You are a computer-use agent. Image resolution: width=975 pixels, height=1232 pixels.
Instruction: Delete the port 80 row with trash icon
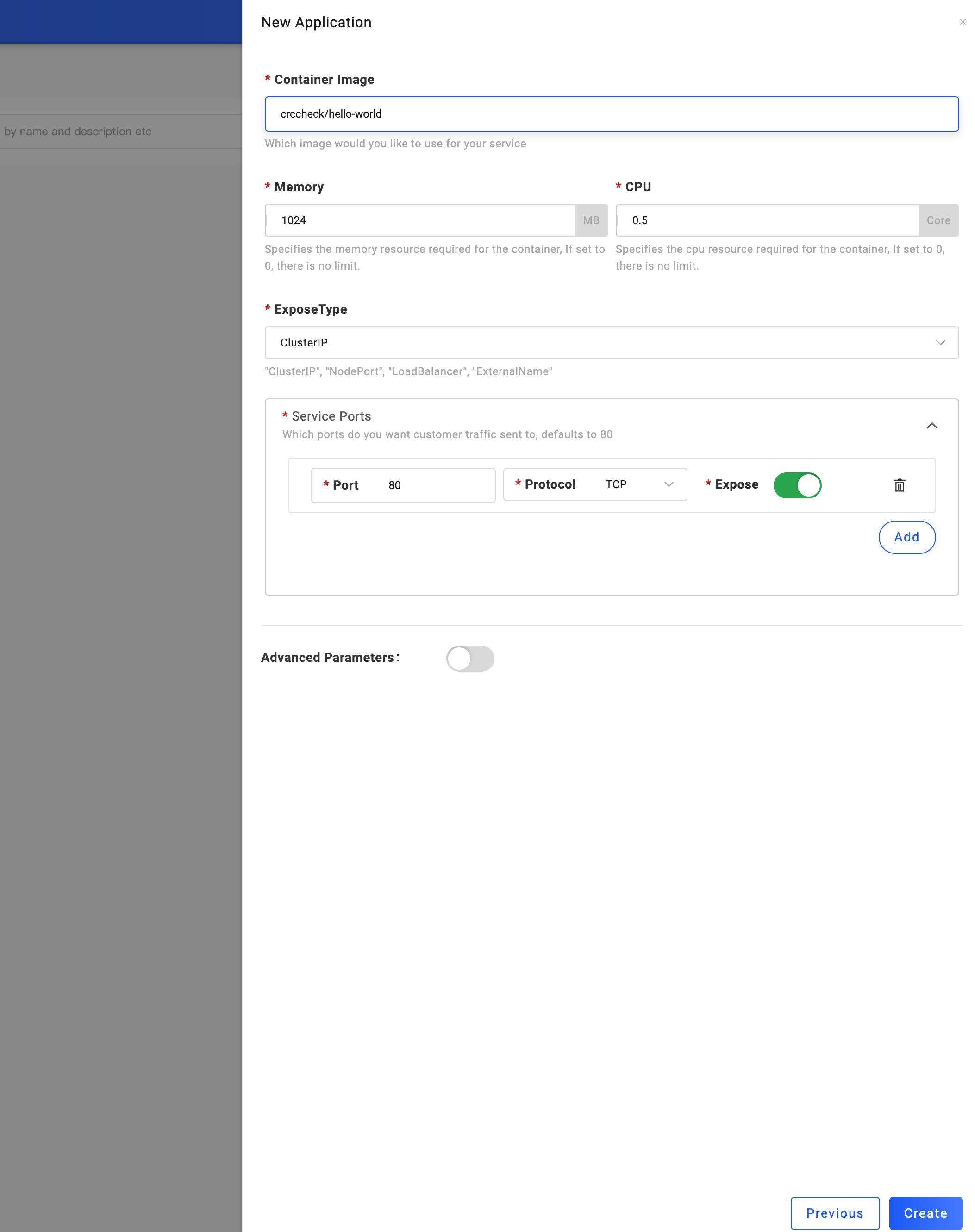coord(899,485)
